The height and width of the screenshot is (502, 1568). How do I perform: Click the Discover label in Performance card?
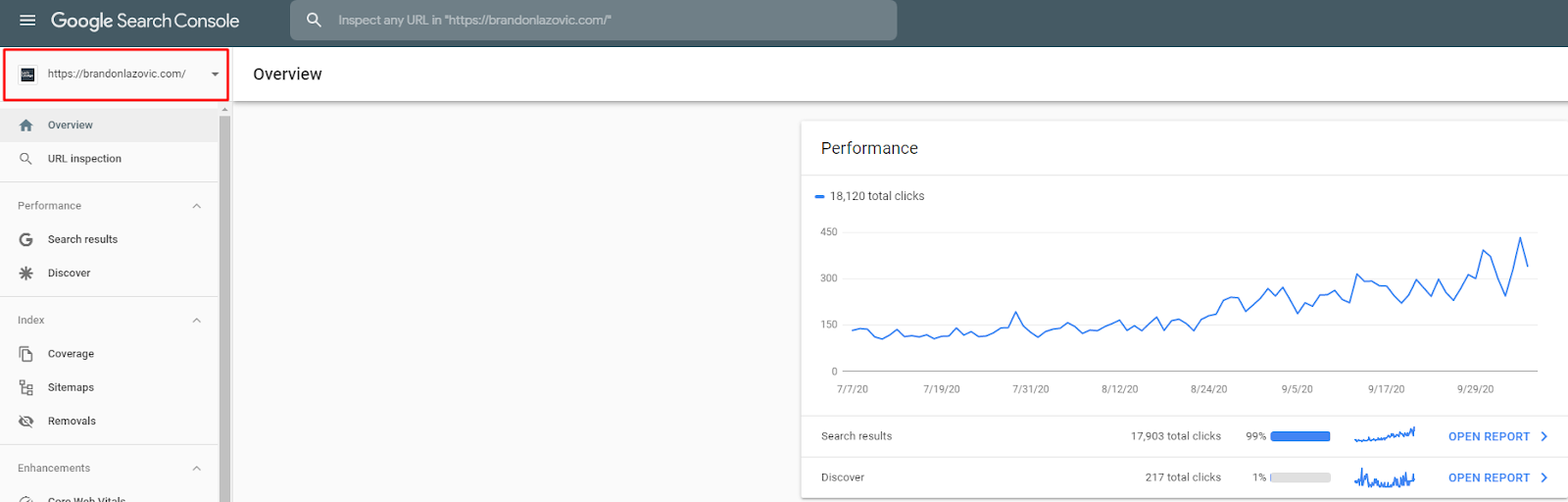(x=843, y=477)
